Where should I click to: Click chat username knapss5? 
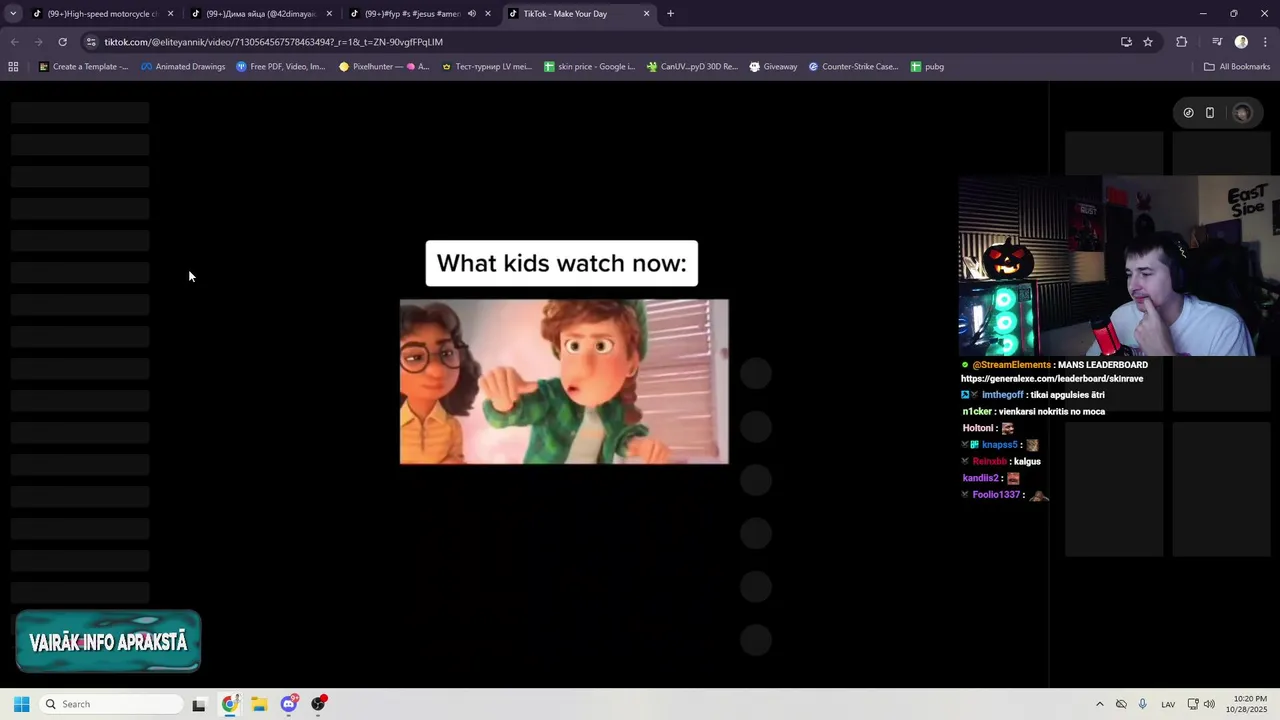coord(999,445)
